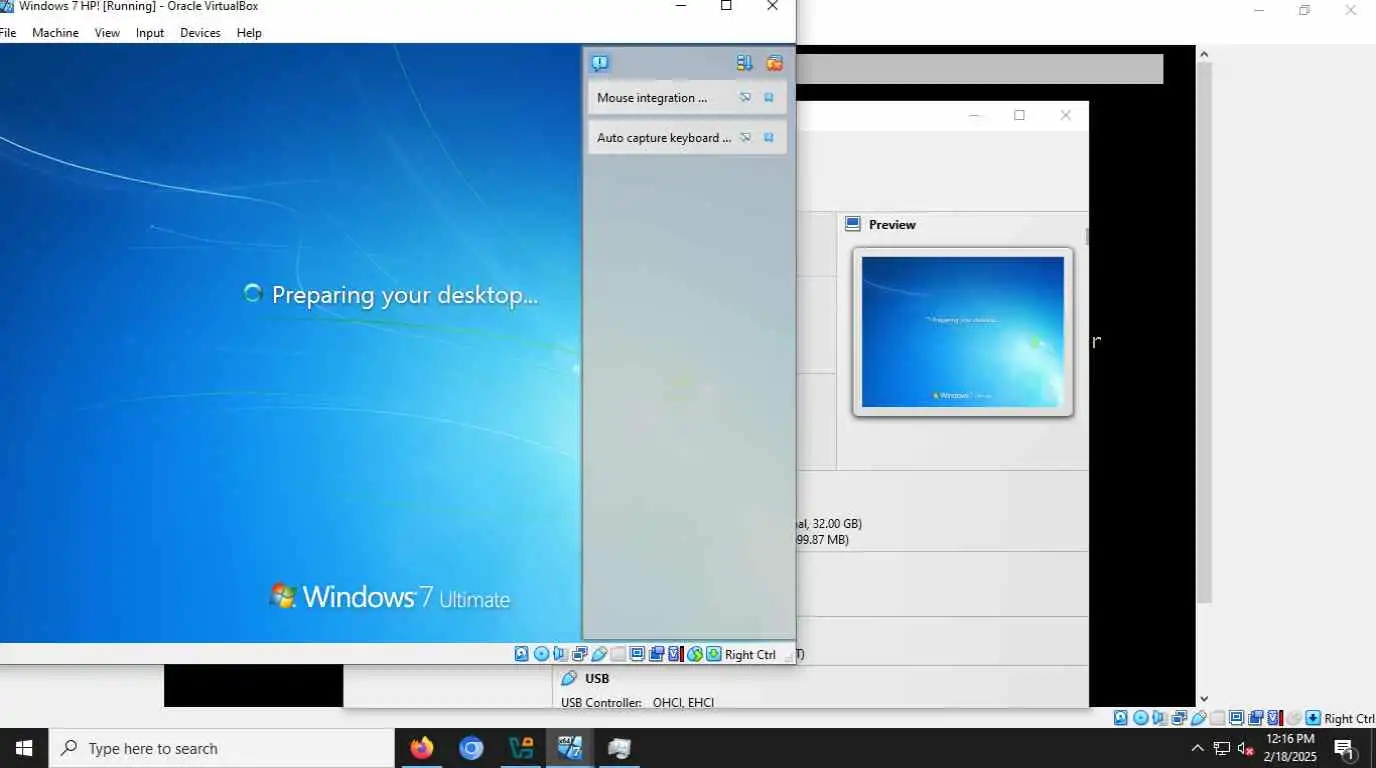Image resolution: width=1376 pixels, height=768 pixels.
Task: Click the delete finished notifications icon
Action: pos(774,63)
